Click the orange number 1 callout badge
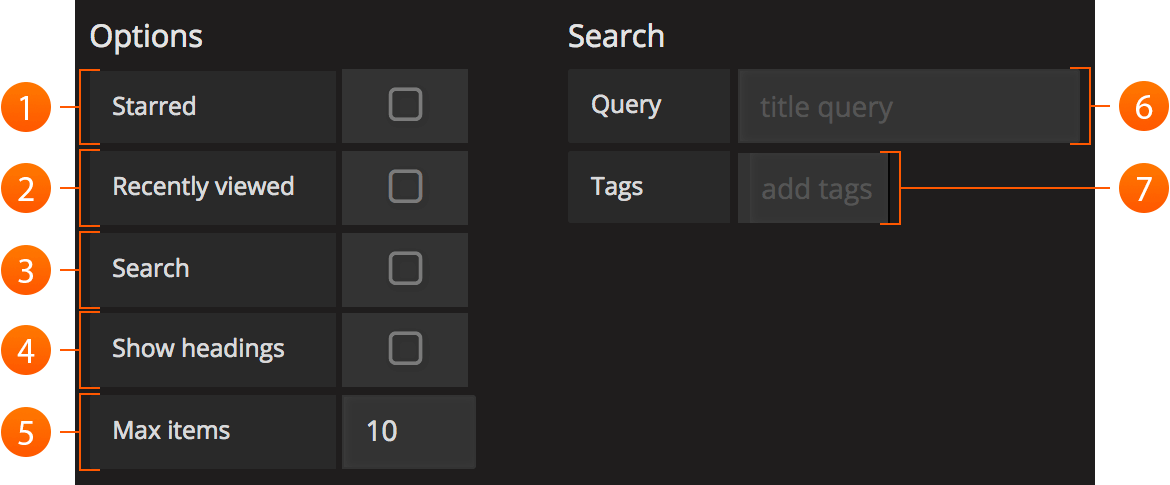Viewport: 1170px width, 485px height. 26,107
